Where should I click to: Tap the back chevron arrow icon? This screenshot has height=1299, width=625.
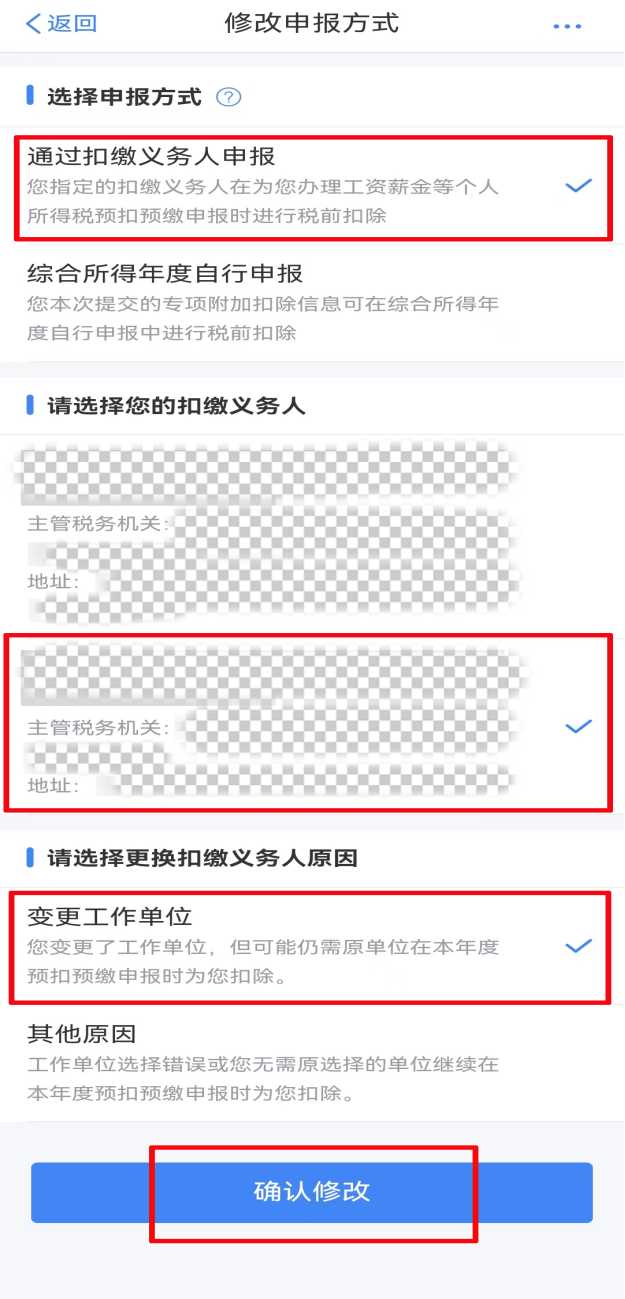tap(33, 24)
